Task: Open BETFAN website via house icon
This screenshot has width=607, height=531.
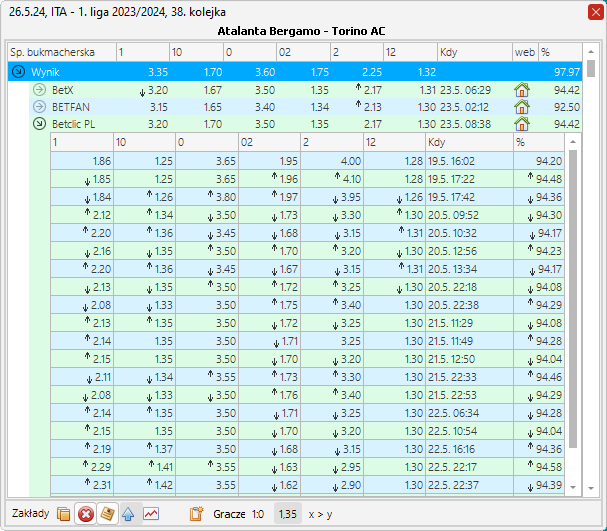Action: (521, 107)
